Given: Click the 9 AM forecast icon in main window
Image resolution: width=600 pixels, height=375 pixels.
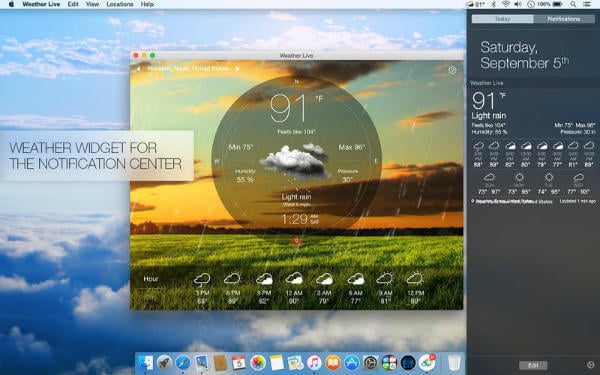Looking at the screenshot, I should pos(385,278).
